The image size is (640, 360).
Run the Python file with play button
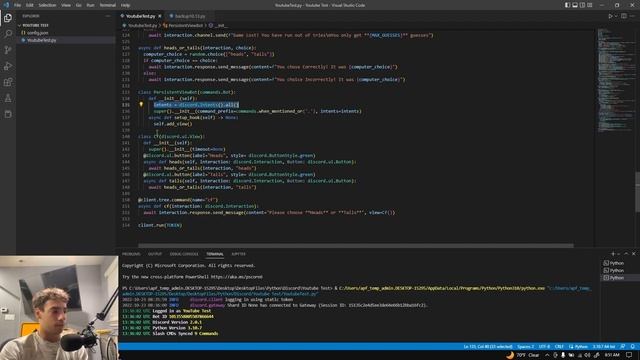pos(610,16)
